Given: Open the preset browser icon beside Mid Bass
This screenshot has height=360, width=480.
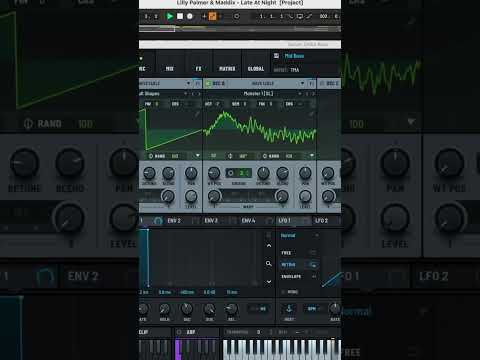Looking at the screenshot, I should click(x=276, y=56).
